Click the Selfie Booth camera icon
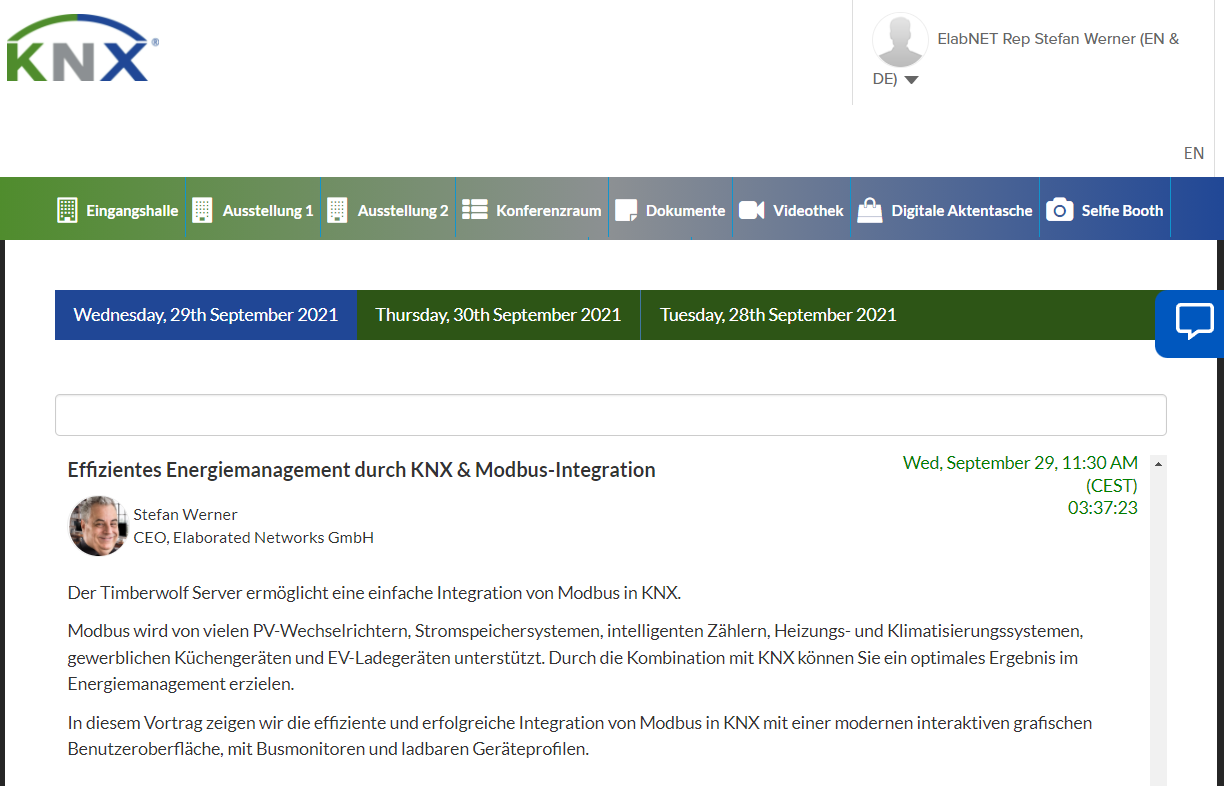The width and height of the screenshot is (1224, 786). [x=1060, y=210]
